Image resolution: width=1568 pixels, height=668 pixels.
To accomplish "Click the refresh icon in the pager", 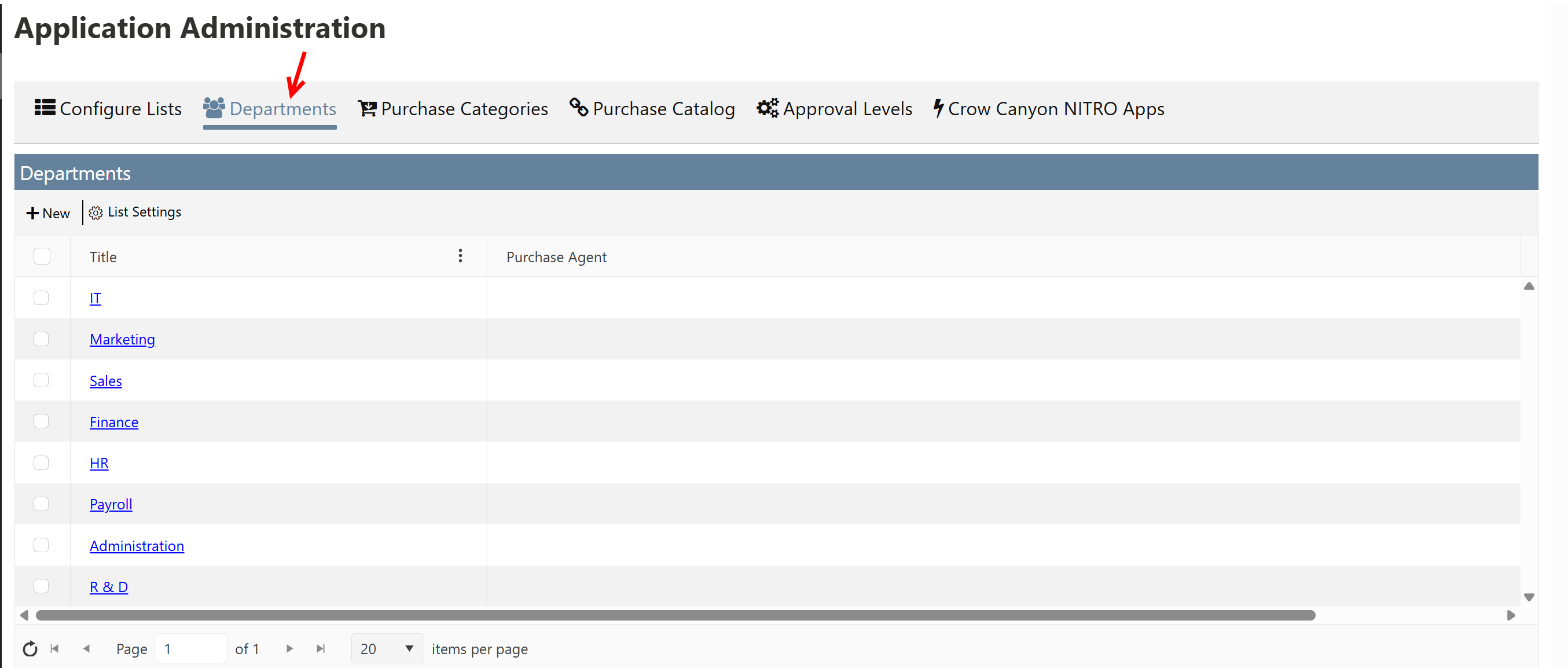I will pos(30,649).
